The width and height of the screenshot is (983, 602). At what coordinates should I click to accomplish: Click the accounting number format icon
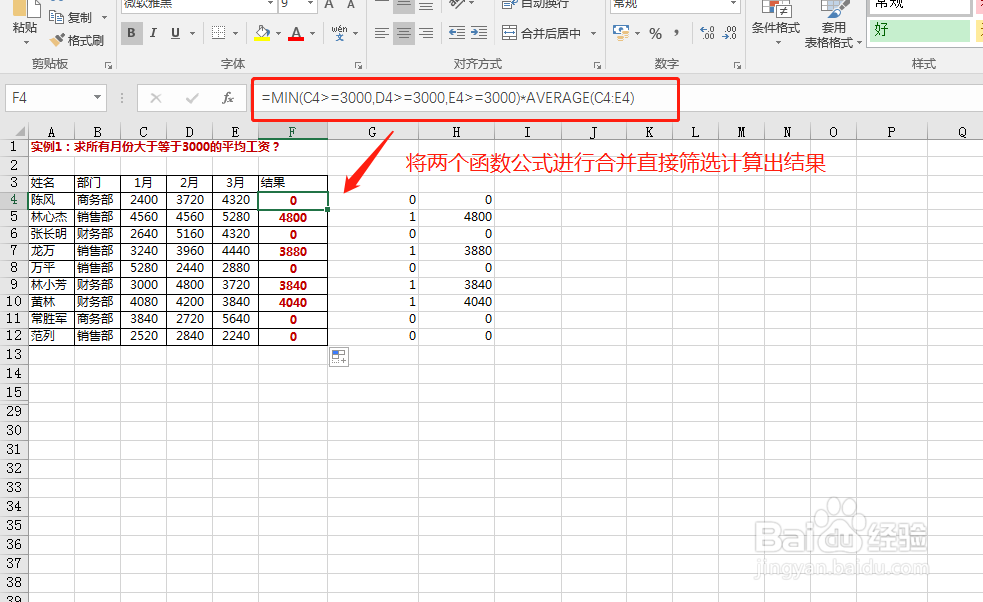click(x=621, y=33)
